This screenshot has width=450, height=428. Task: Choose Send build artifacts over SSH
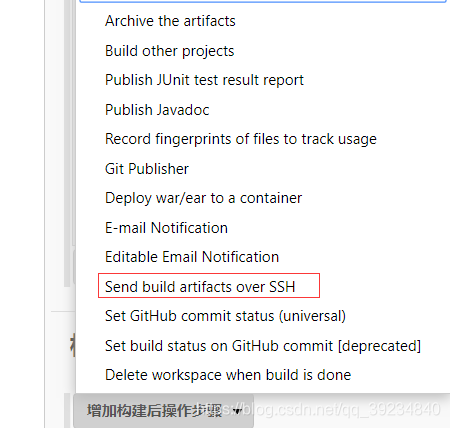[x=200, y=287]
